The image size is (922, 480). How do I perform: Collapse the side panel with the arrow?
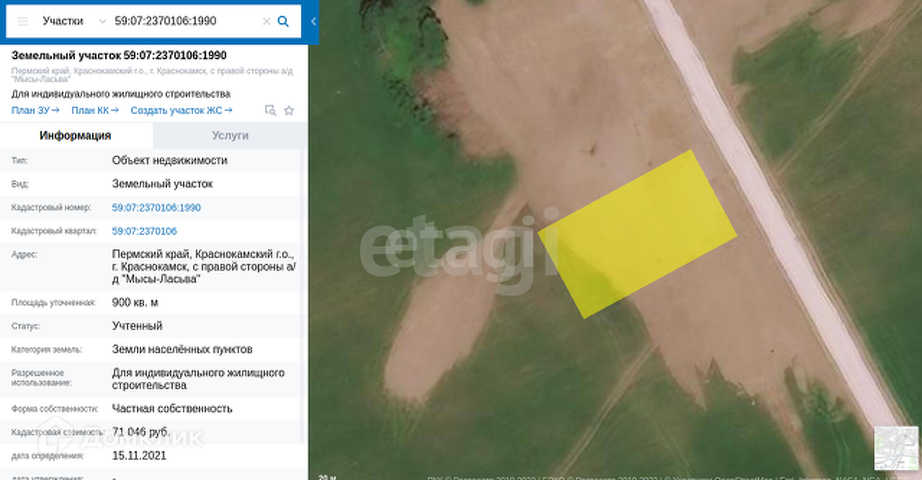313,21
